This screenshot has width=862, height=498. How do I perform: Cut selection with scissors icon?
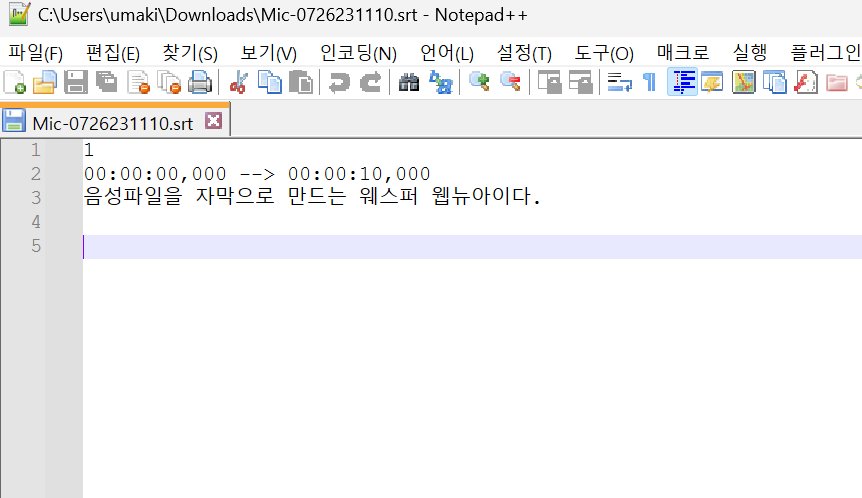(239, 82)
